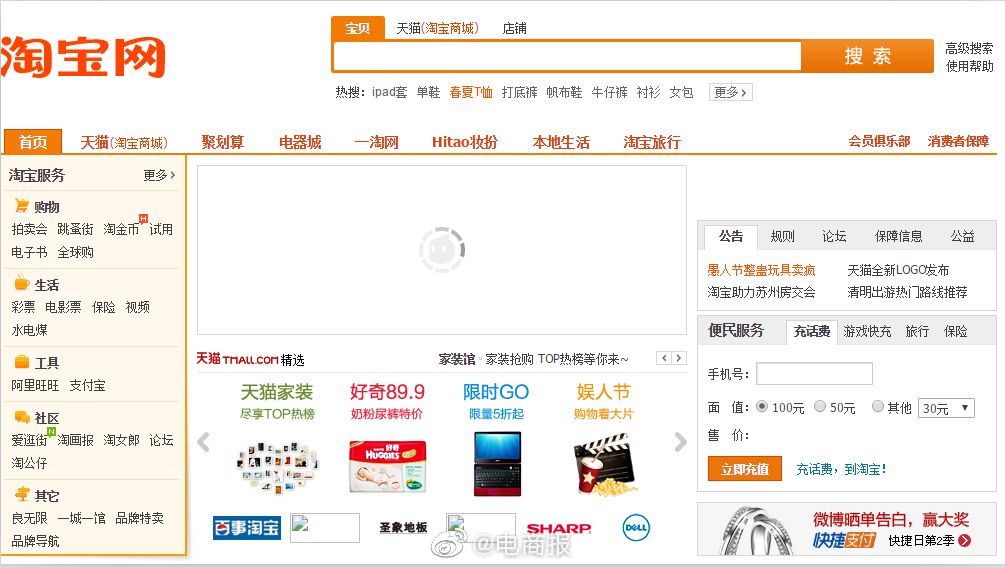Viewport: 1005px width, 568px height.
Task: Expand 更多 hot search terms
Action: [730, 92]
